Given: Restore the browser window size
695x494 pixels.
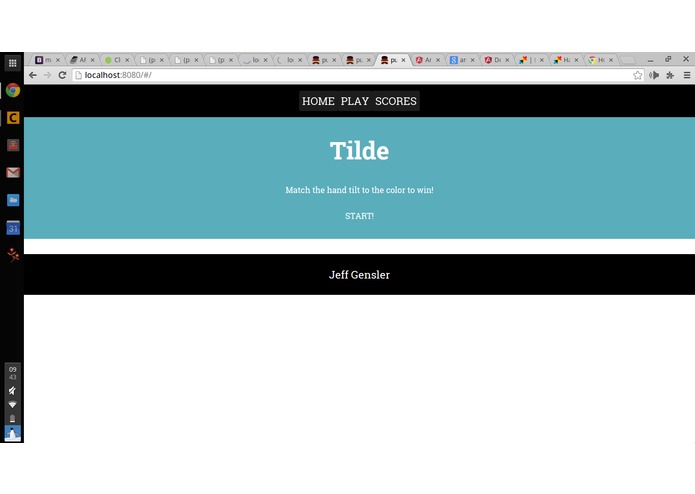Looking at the screenshot, I should [668, 59].
